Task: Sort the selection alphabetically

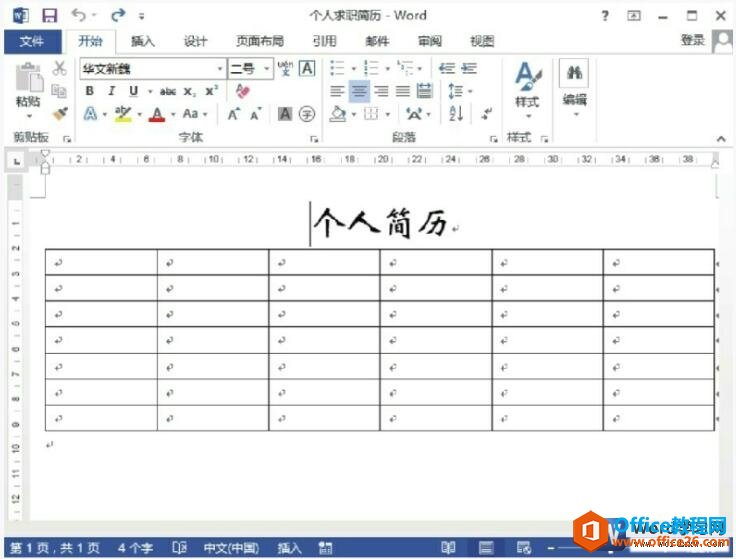Action: click(456, 114)
